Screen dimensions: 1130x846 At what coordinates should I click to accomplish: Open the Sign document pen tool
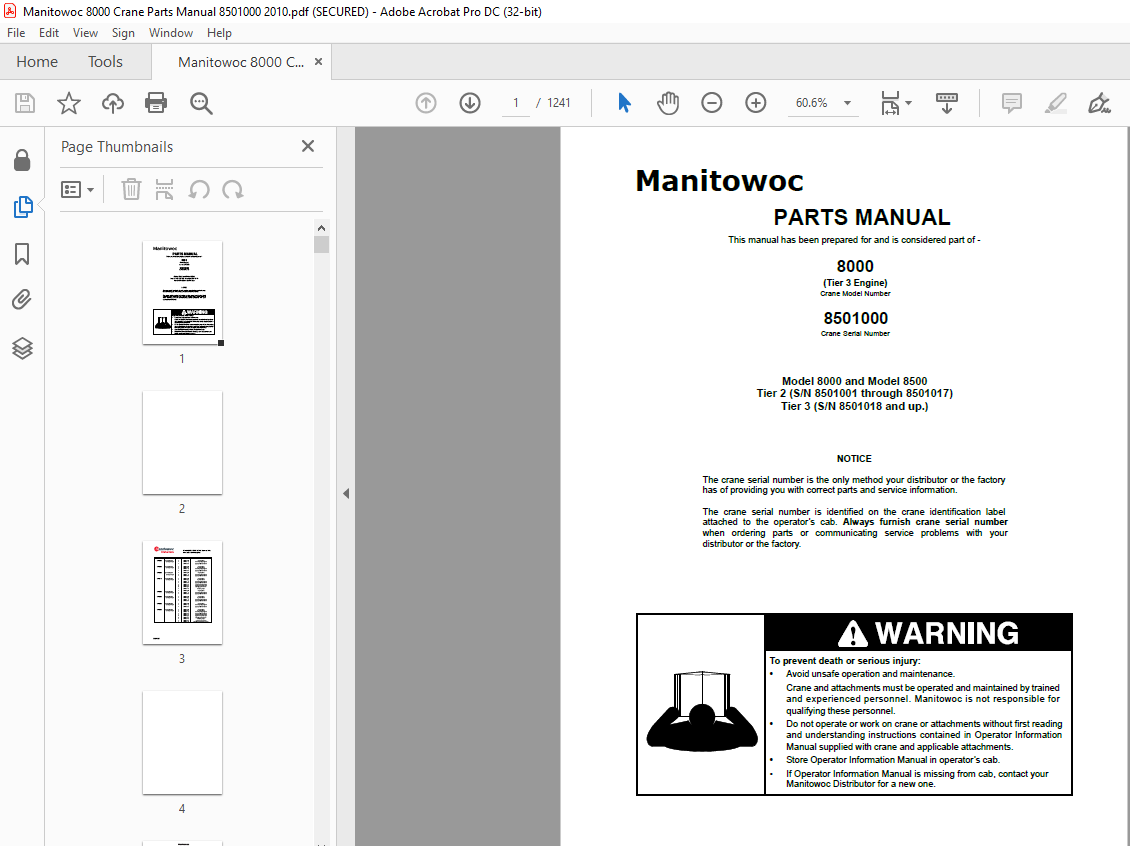(x=1099, y=103)
